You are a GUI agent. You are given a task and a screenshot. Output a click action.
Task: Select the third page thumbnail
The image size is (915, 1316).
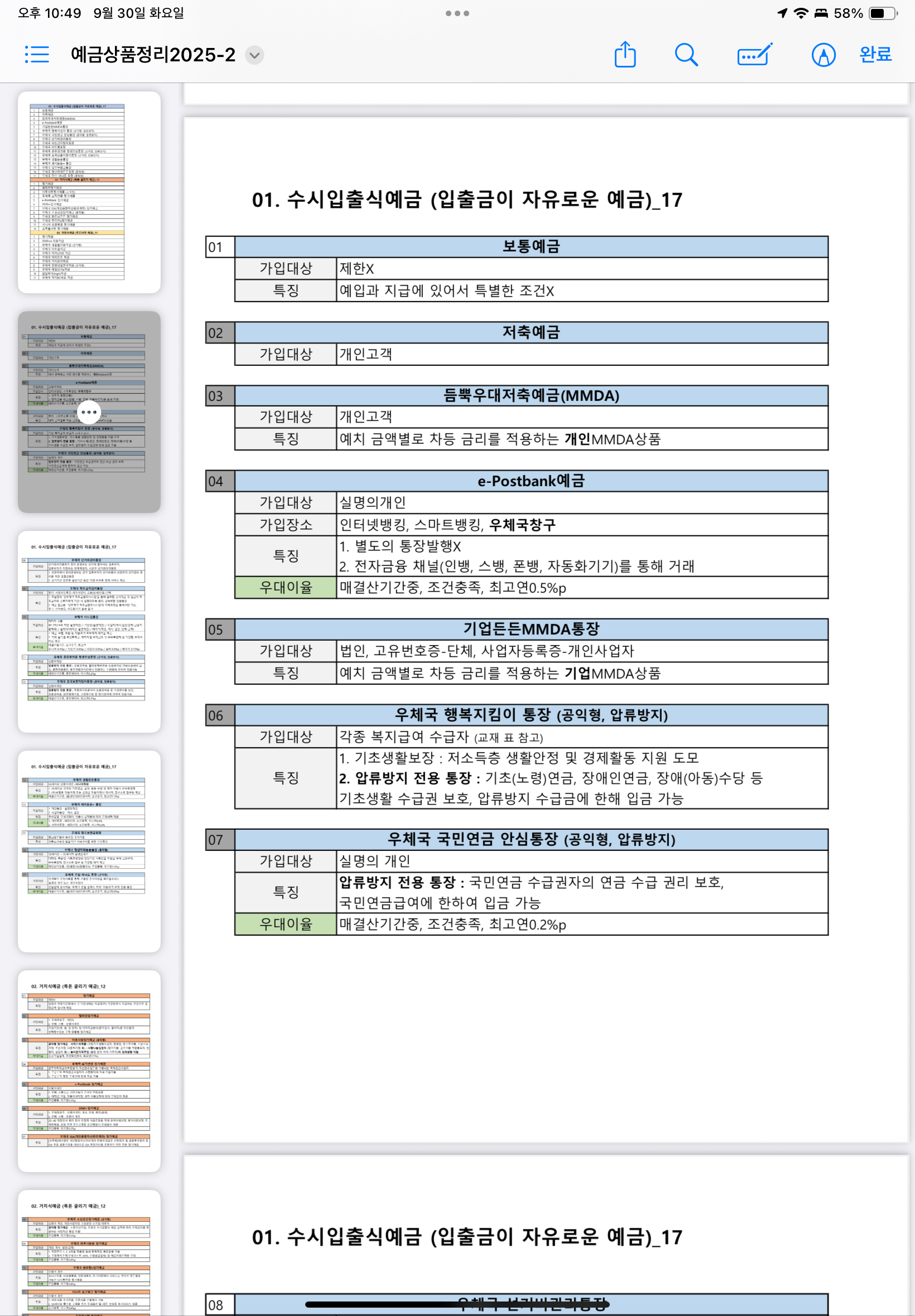[x=89, y=631]
